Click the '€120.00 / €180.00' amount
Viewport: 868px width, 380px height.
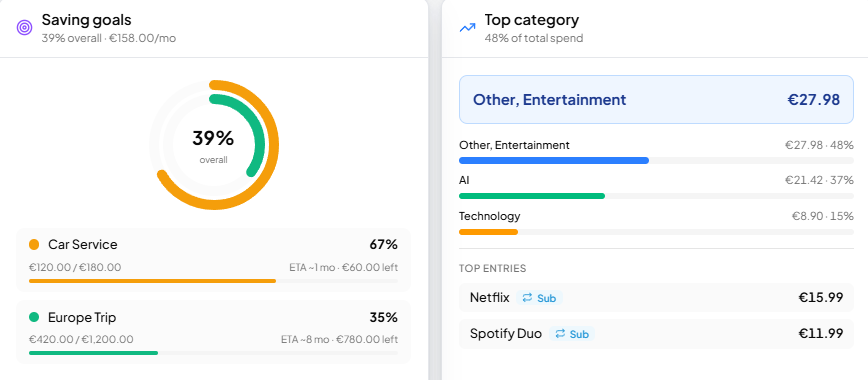75,268
